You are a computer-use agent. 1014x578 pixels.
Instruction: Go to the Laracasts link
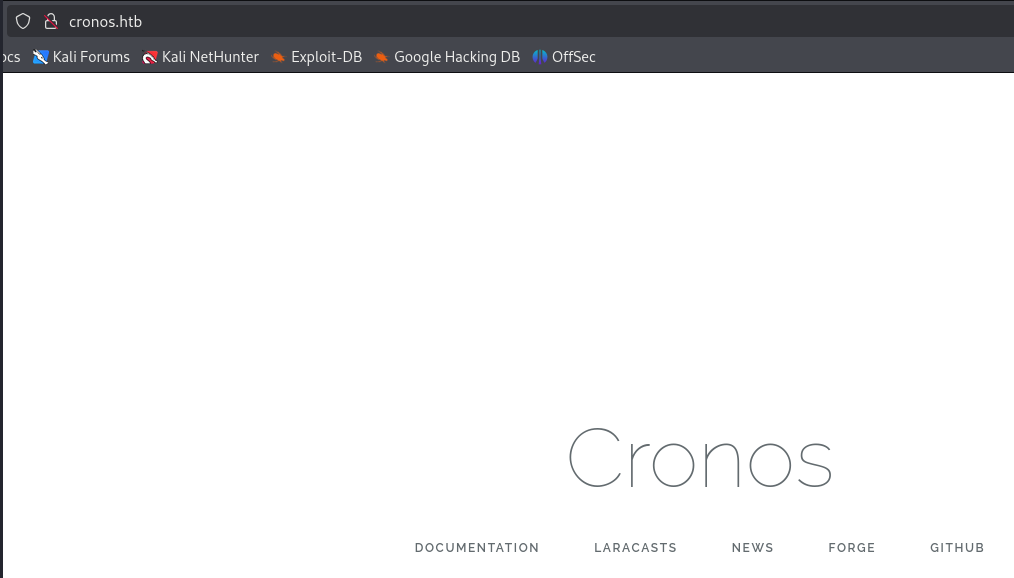[x=635, y=548]
